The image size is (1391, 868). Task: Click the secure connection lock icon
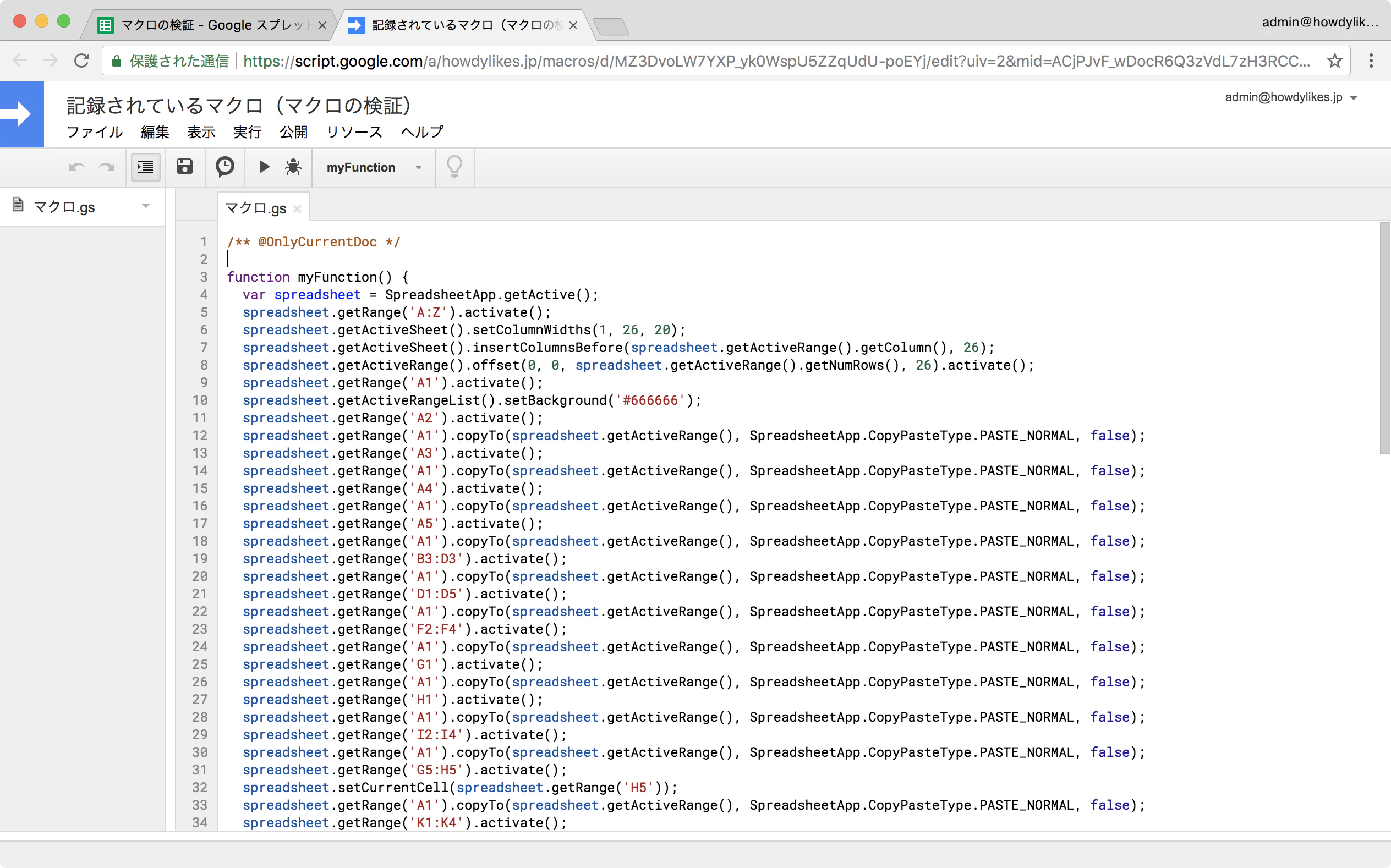pos(116,61)
